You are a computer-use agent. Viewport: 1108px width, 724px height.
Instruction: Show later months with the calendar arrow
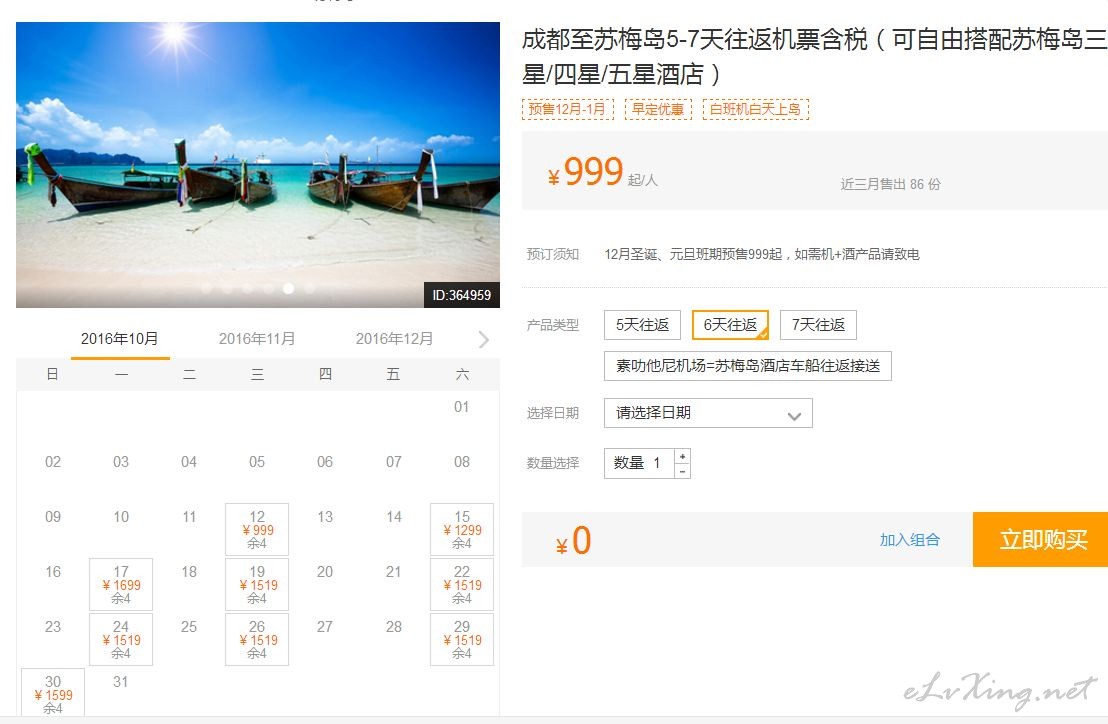(x=483, y=340)
